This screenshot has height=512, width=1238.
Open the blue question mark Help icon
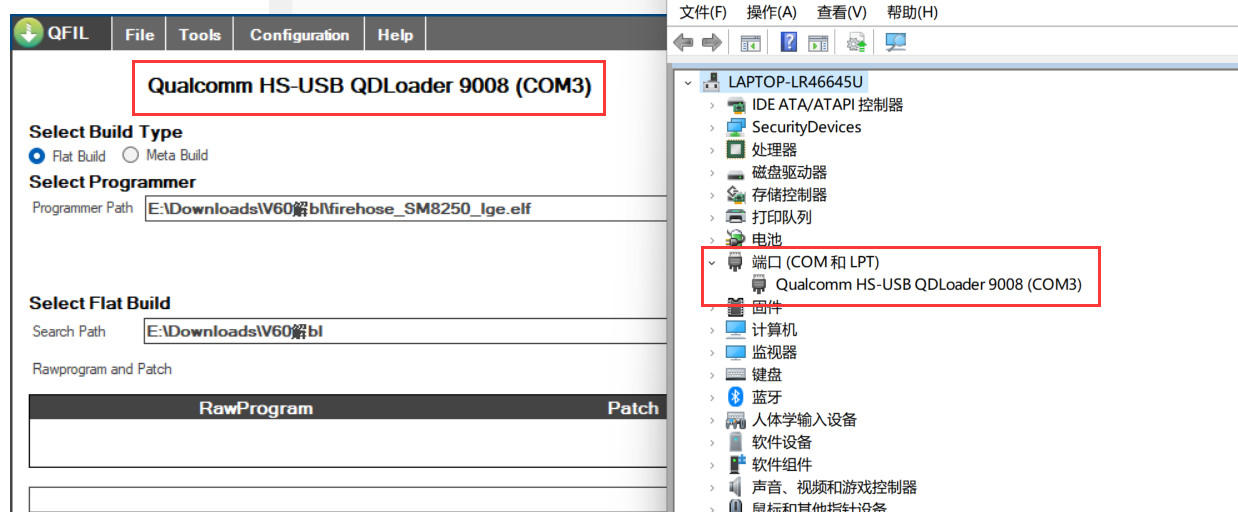(x=789, y=42)
